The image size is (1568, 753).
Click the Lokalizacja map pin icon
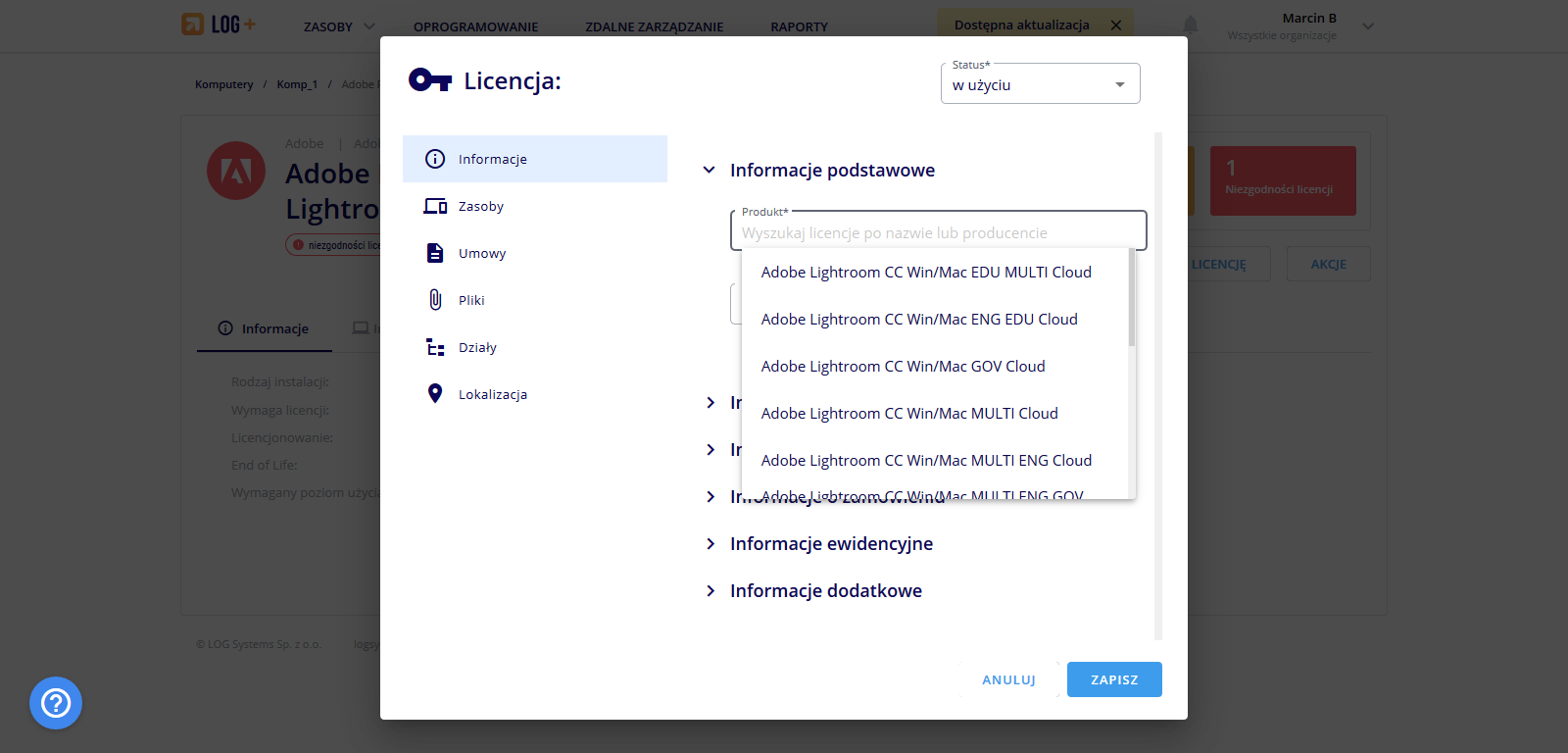point(435,394)
